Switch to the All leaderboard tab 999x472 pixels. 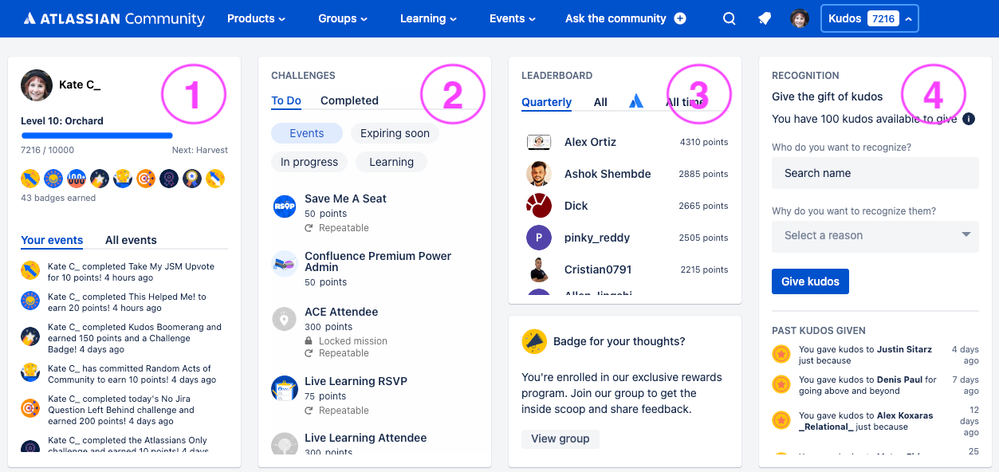click(600, 102)
